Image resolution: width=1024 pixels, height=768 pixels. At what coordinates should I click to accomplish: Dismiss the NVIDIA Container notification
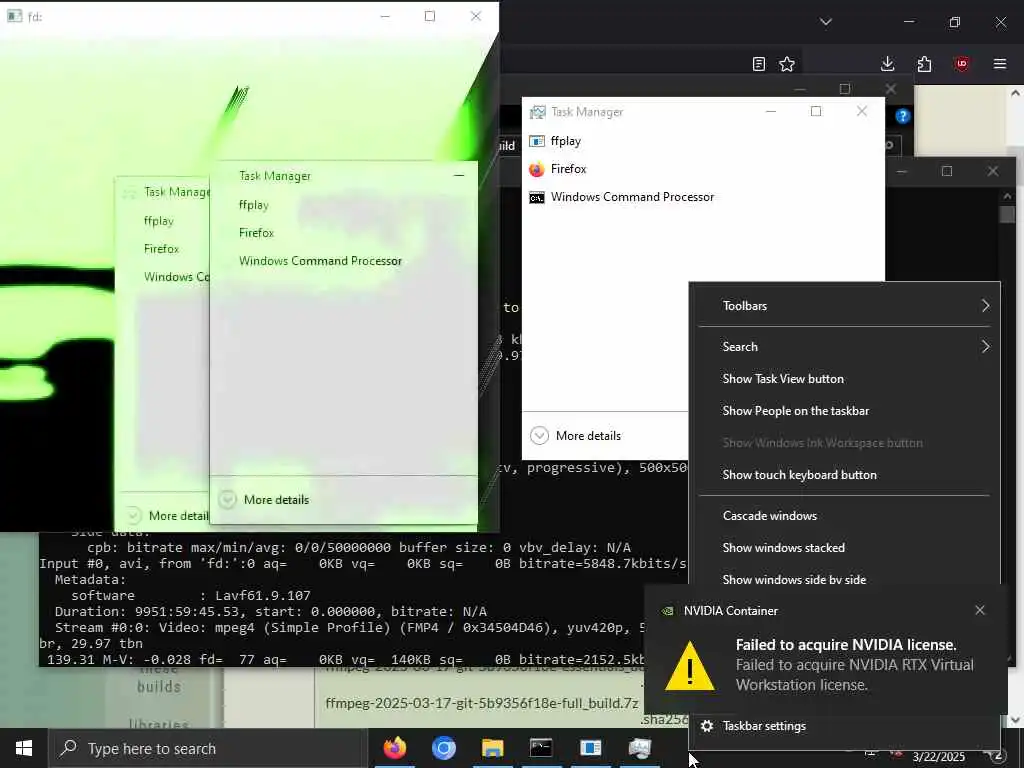pyautogui.click(x=980, y=610)
